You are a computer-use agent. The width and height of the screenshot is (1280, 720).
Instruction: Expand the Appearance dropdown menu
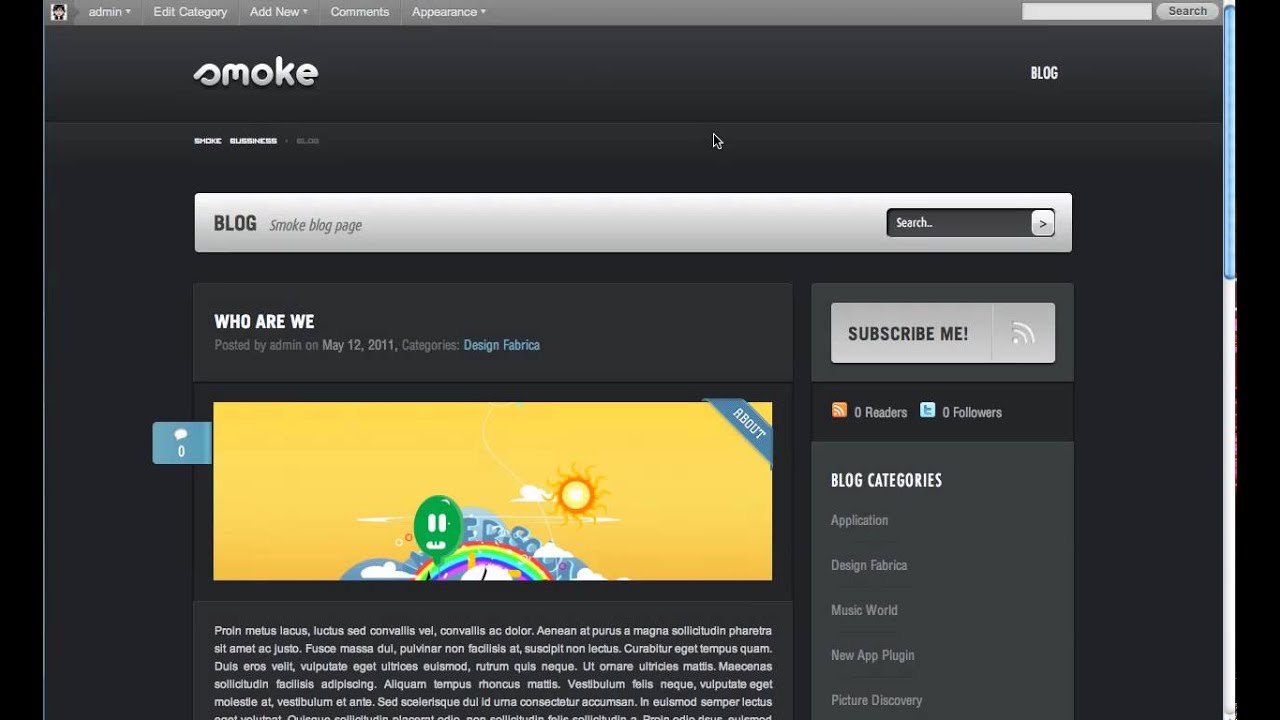click(x=448, y=12)
